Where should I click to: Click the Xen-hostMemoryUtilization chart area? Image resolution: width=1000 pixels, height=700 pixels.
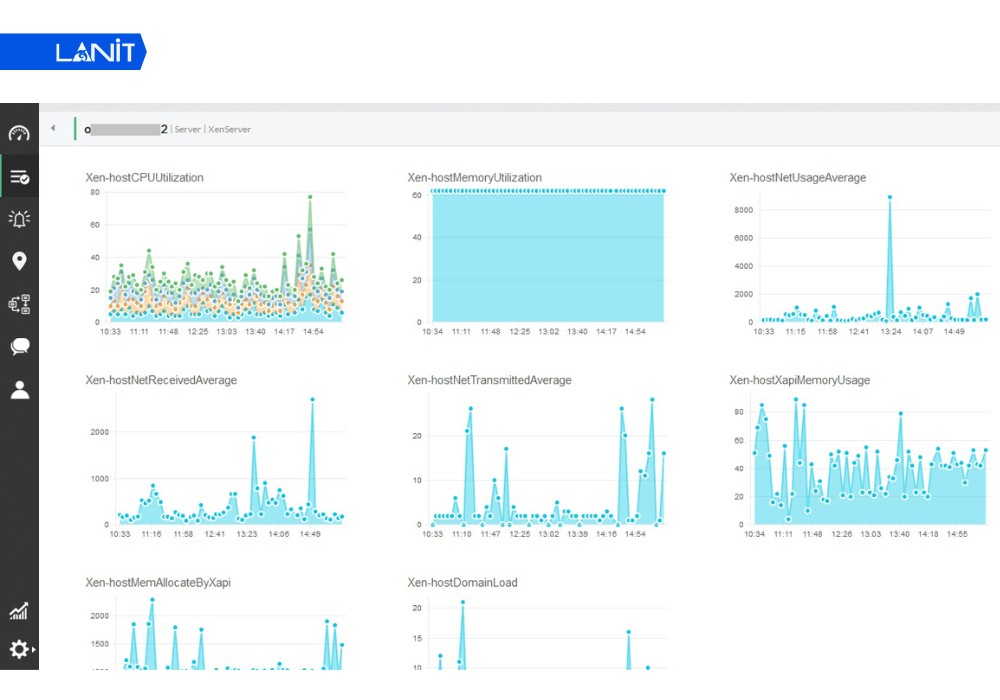(547, 256)
